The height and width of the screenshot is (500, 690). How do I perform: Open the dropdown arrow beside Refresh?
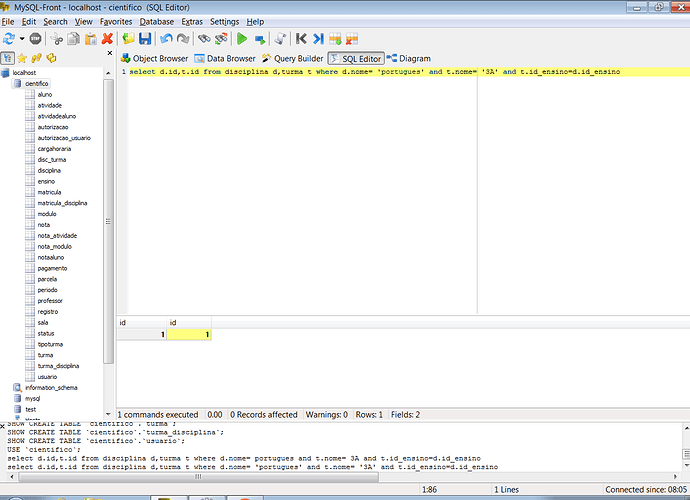[21, 38]
